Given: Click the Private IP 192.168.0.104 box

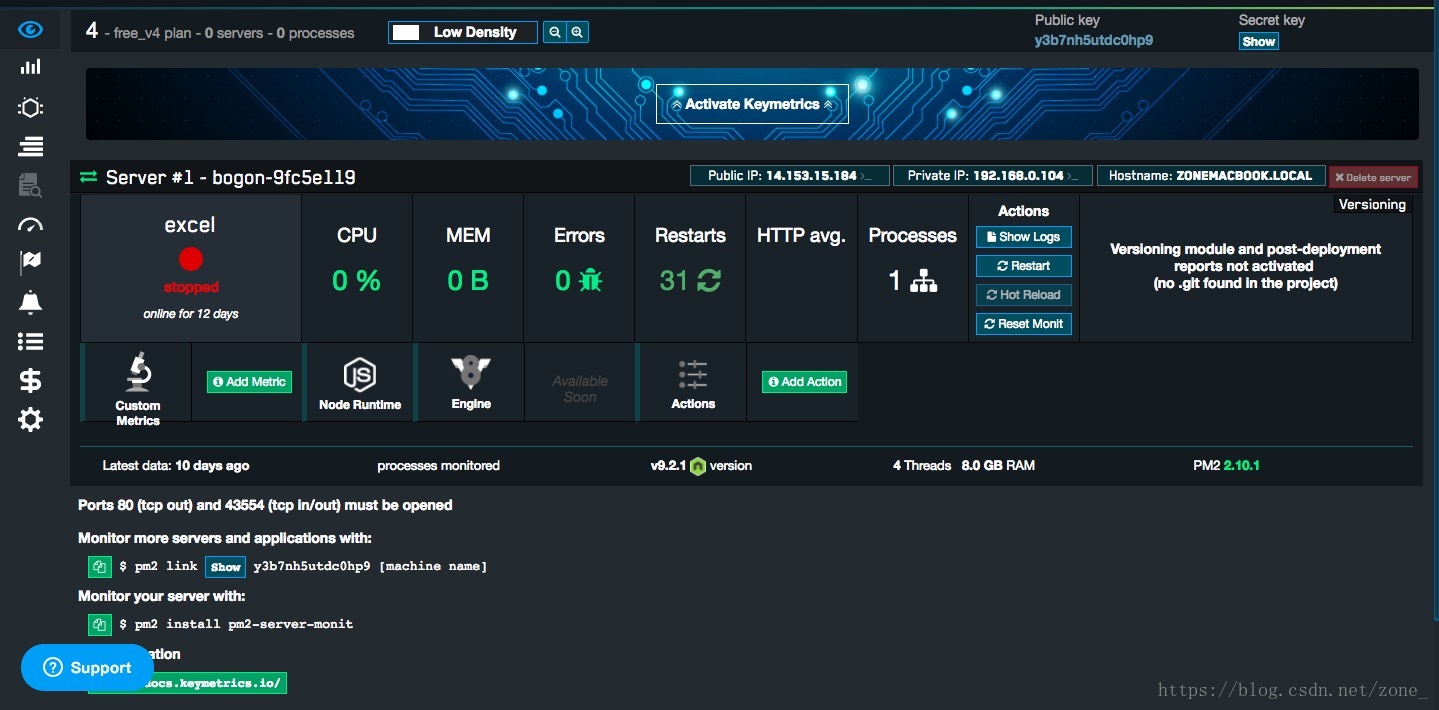Looking at the screenshot, I should [x=993, y=176].
